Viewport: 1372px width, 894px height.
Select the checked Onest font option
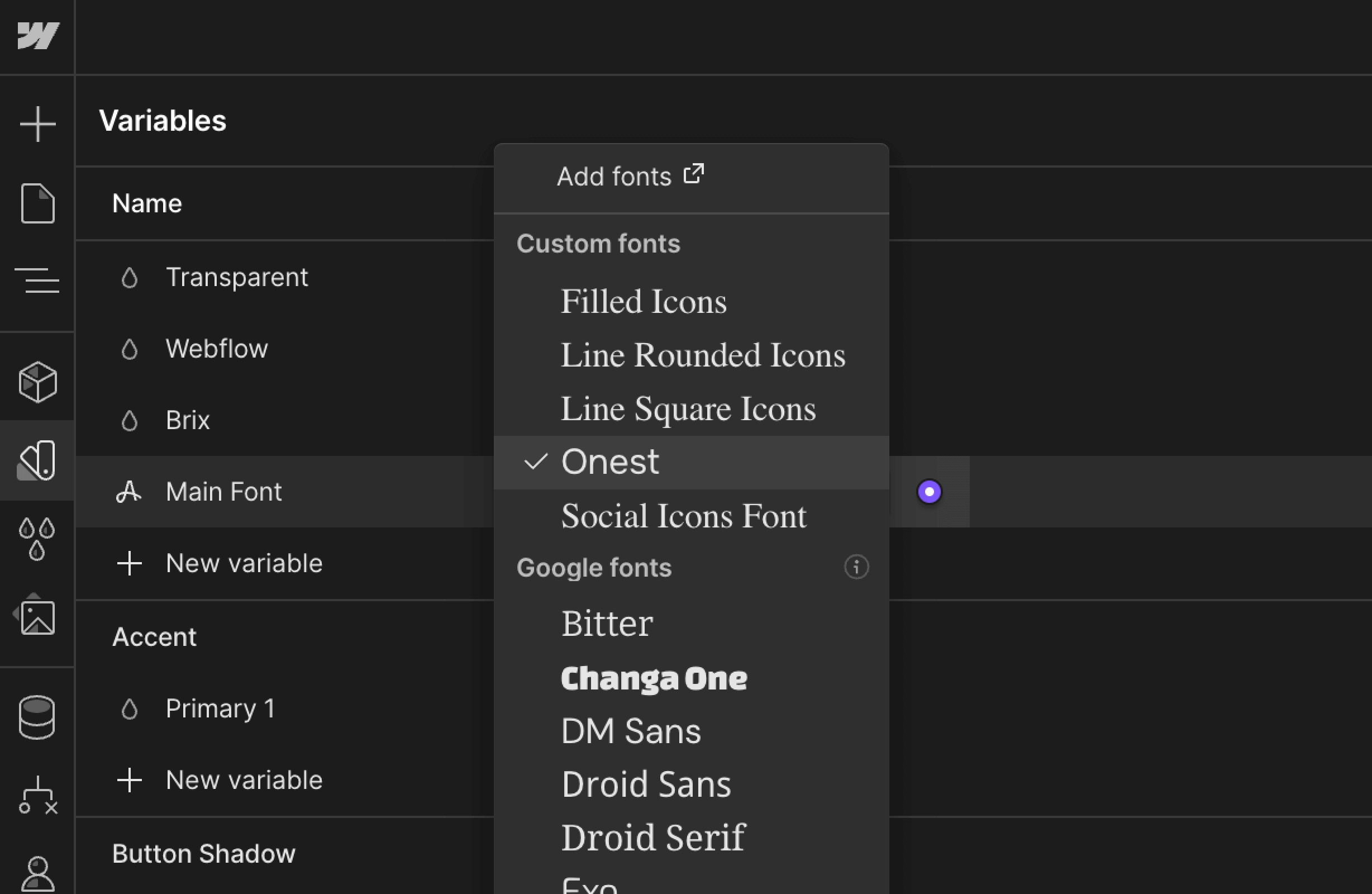click(x=610, y=462)
